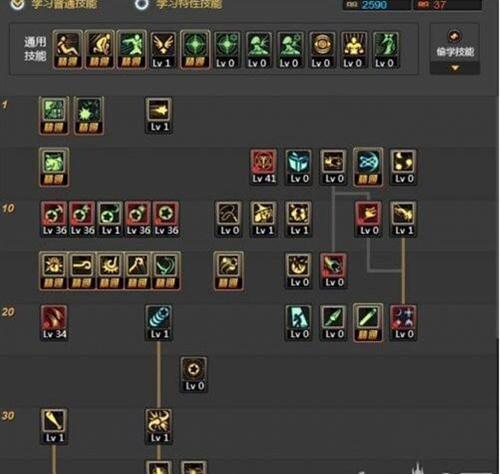The width and height of the screenshot is (500, 474).
Task: Click the red skill icon labeled Lv 41
Action: (264, 167)
